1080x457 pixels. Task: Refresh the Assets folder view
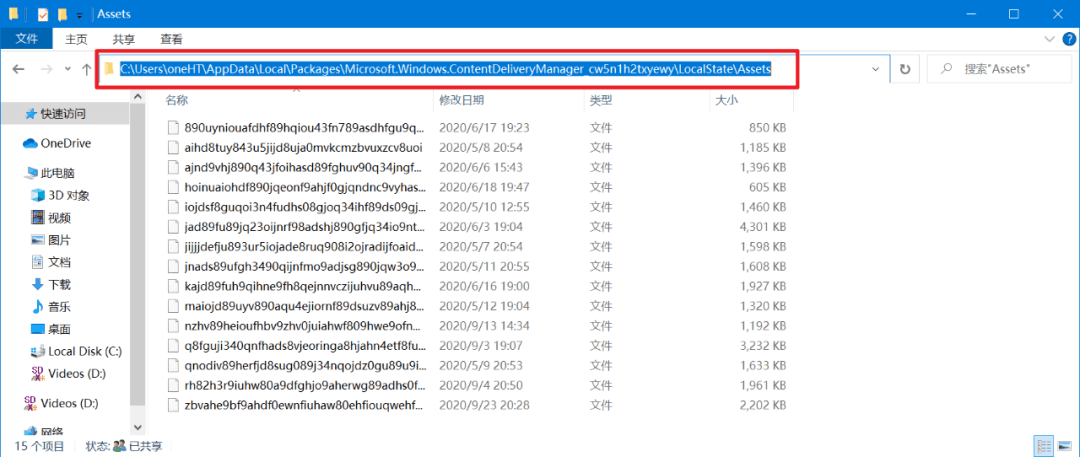coord(905,69)
